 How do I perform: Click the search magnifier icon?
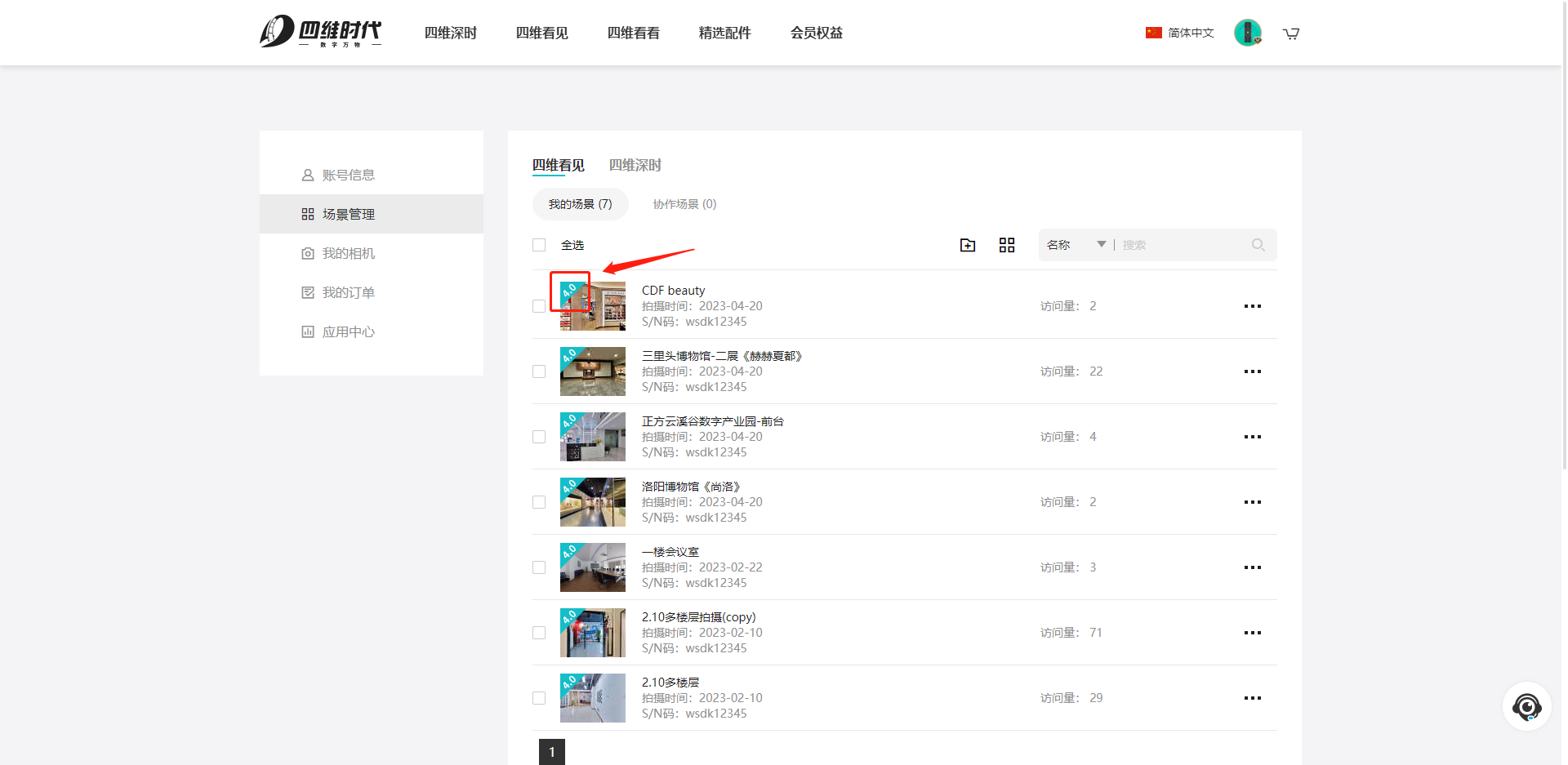[1258, 245]
